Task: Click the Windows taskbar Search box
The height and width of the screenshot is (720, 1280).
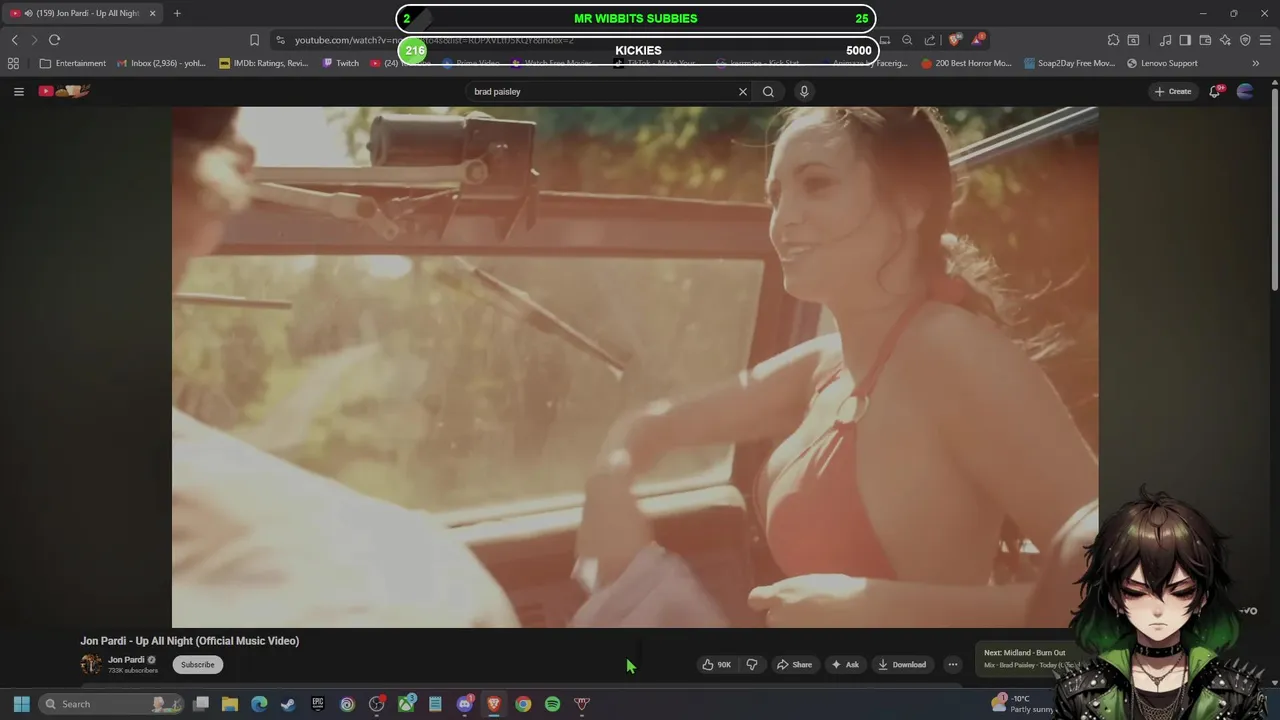Action: 112,704
